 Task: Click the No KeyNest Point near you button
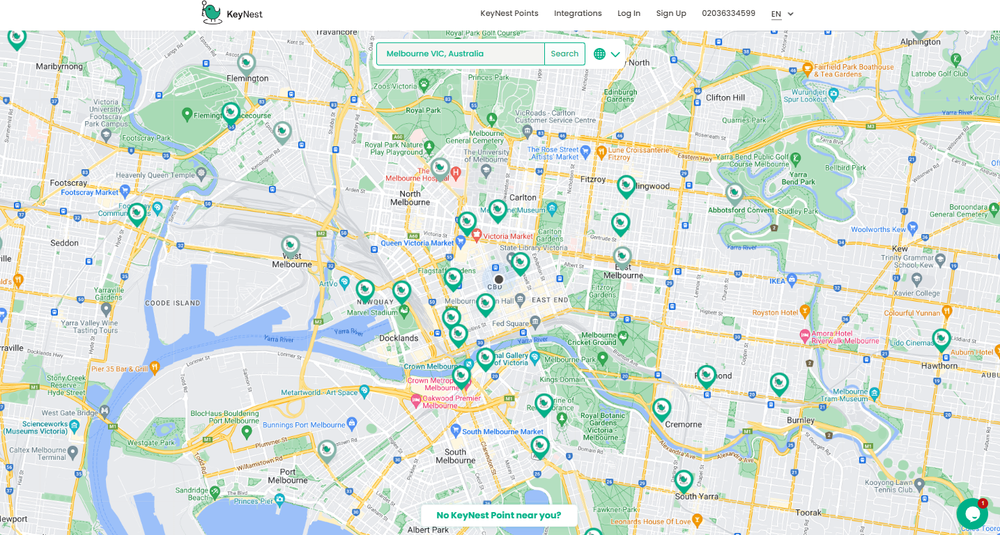499,515
